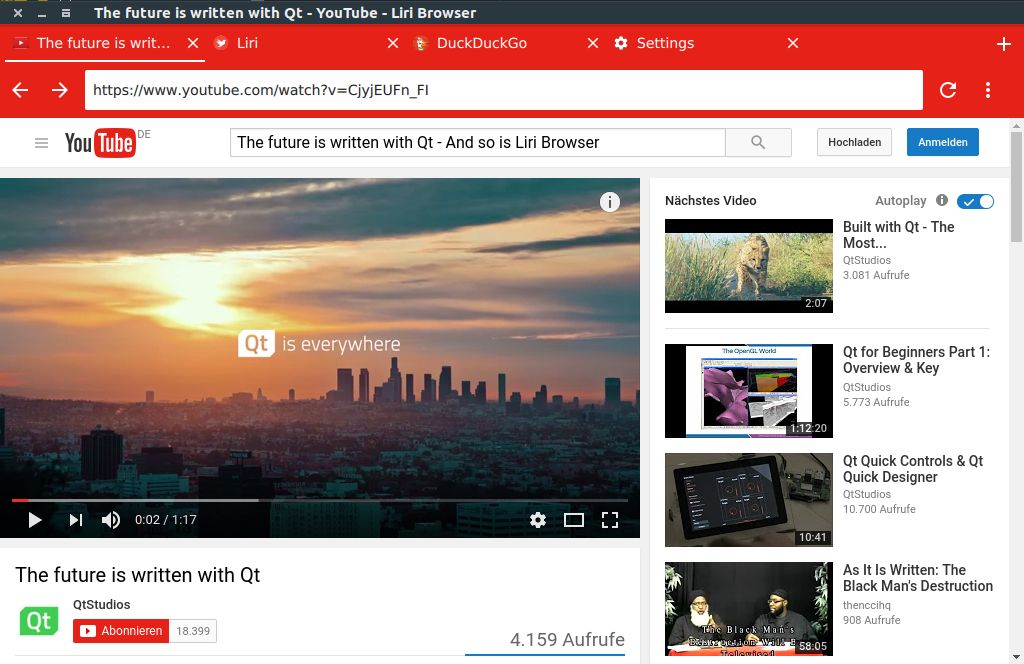Seek using the video progress bar

point(320,498)
